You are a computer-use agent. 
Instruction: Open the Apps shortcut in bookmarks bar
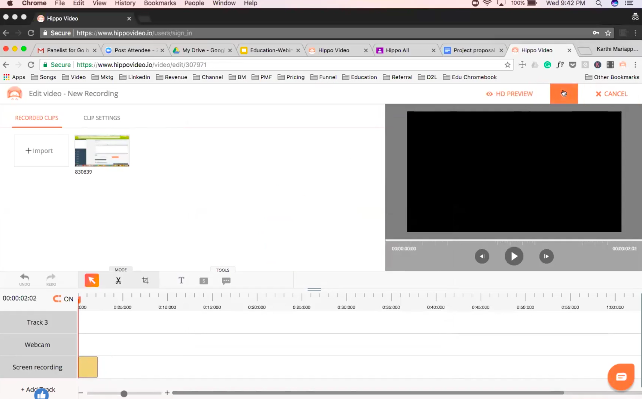click(x=14, y=77)
